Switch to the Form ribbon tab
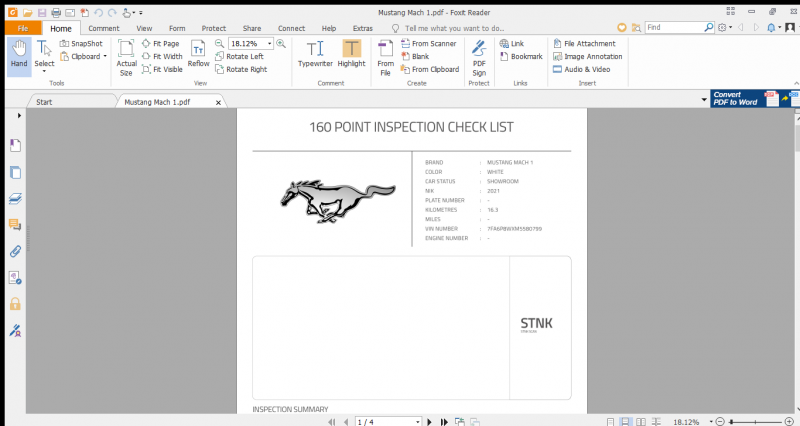Screen dimensions: 800x426 click(177, 28)
